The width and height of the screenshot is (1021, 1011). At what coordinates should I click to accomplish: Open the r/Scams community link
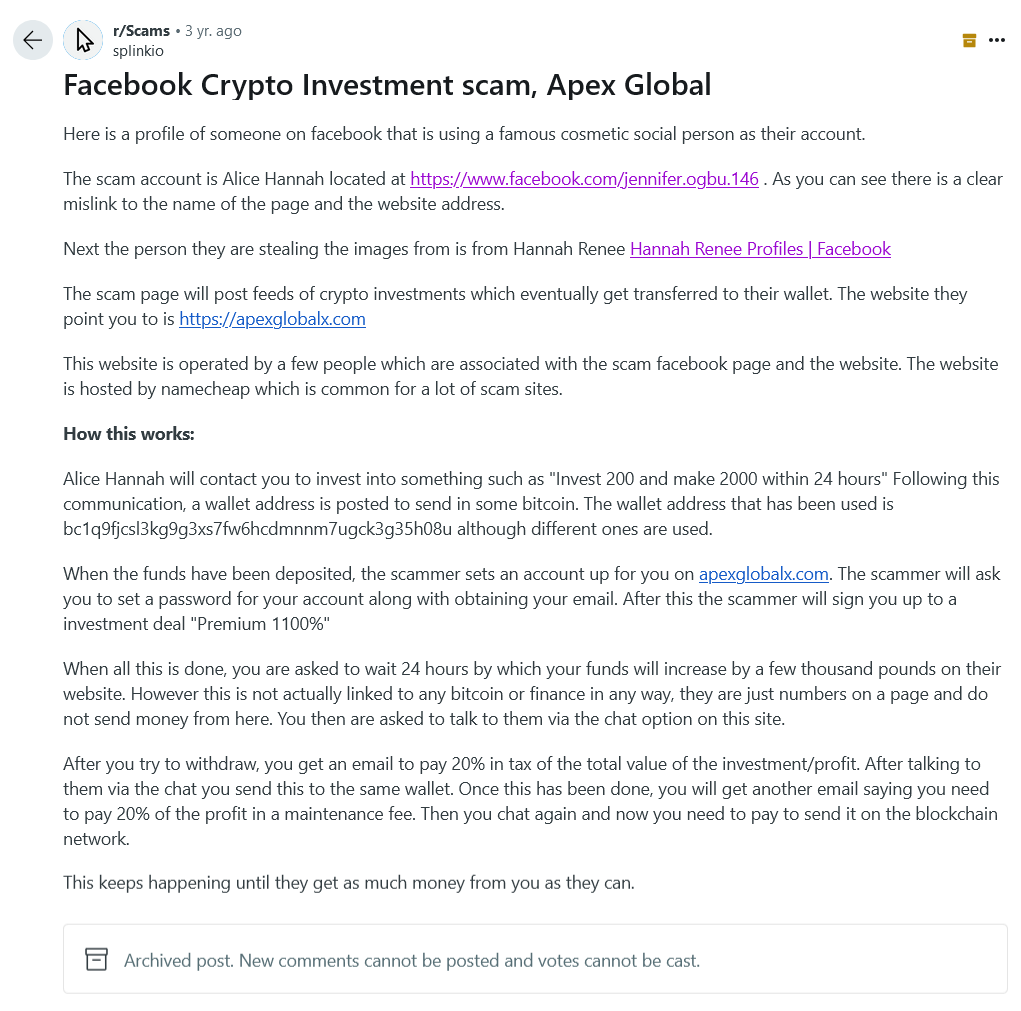tap(138, 30)
